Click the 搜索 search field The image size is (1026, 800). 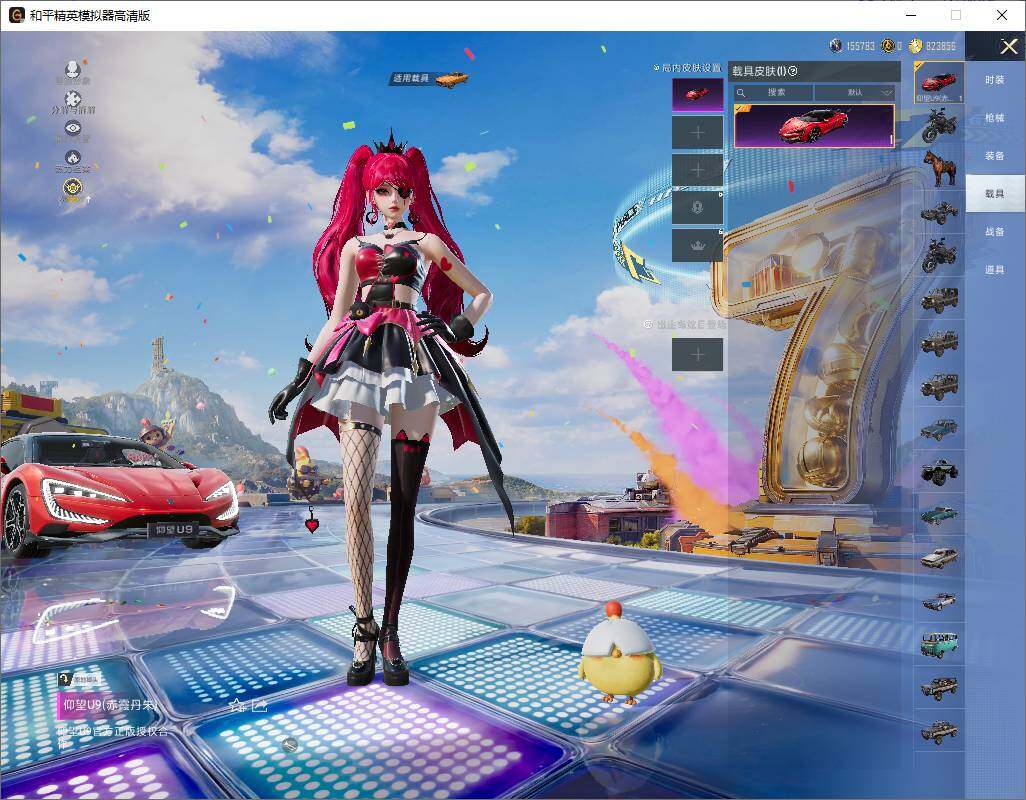pos(773,92)
